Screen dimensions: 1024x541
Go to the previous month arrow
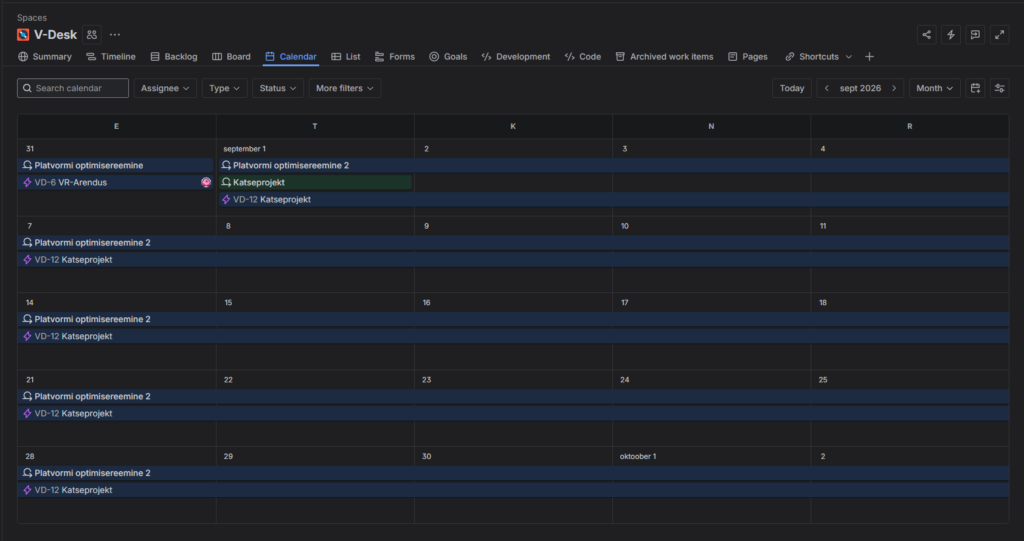pos(827,88)
